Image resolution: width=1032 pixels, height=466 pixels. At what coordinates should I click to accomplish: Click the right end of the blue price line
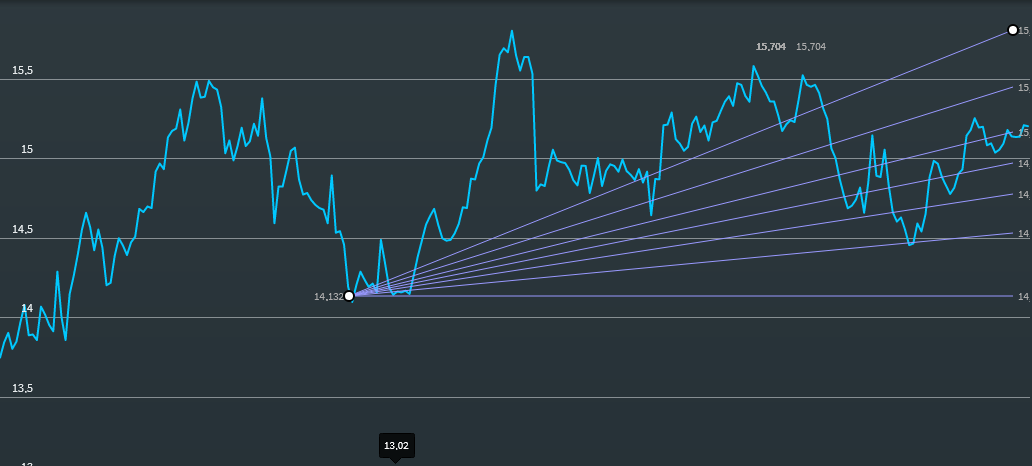tap(1027, 126)
